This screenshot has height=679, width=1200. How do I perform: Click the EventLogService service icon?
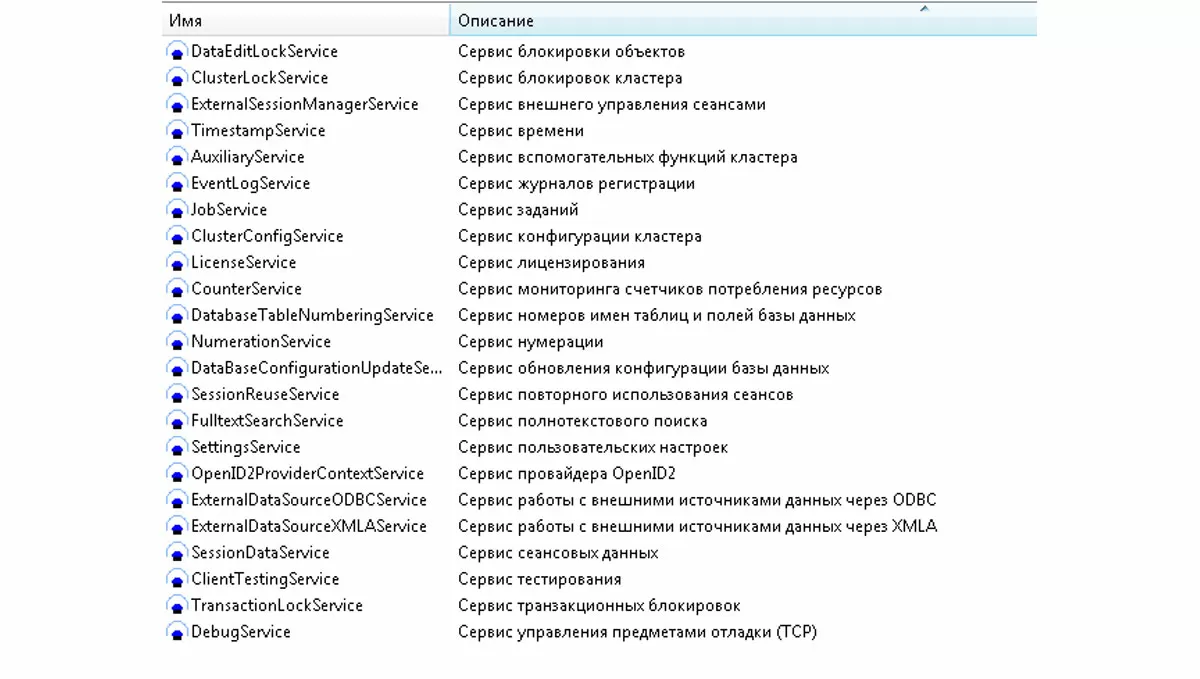pos(177,184)
